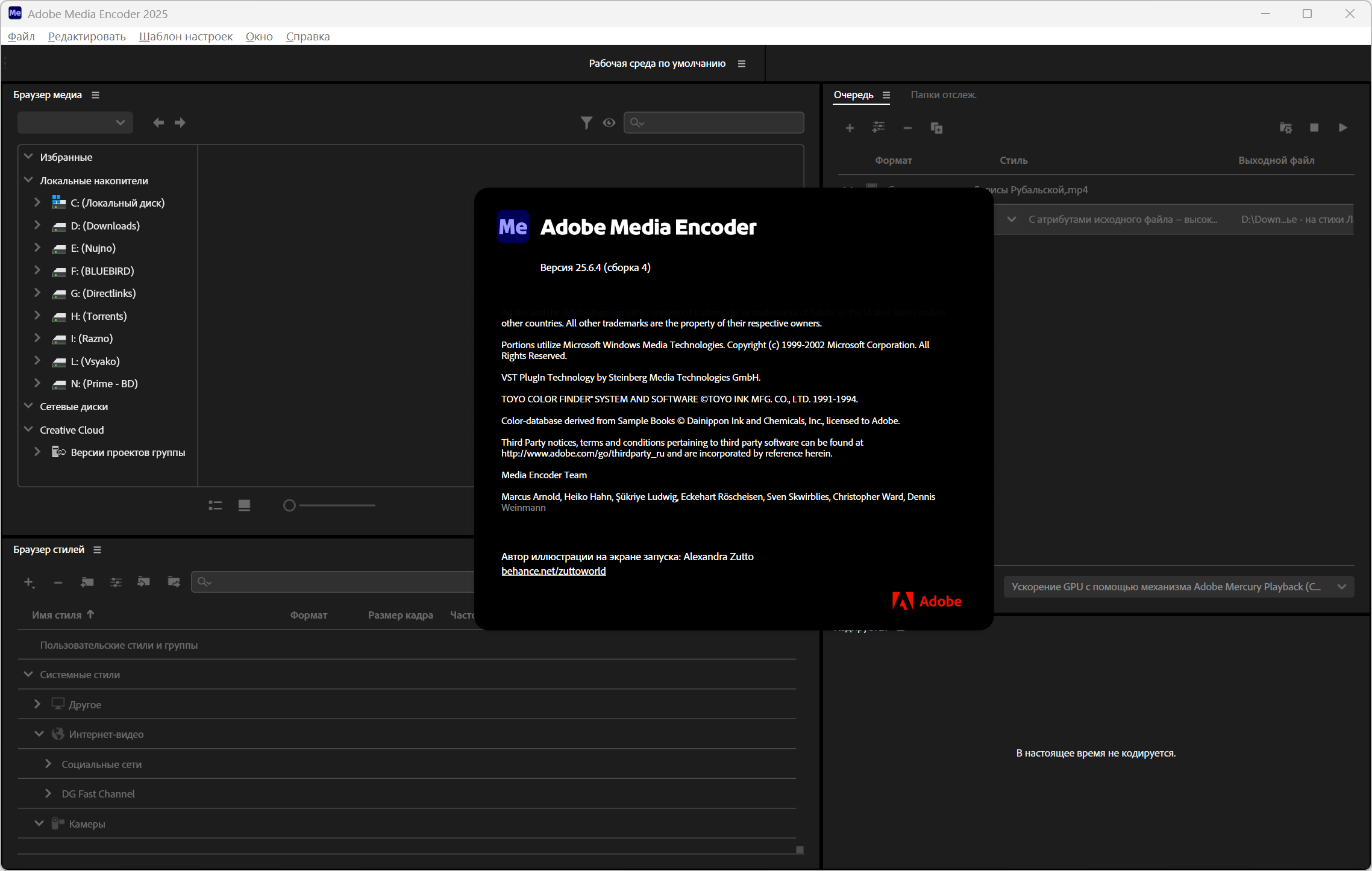Open the behance.net/zuttoworld link

553,571
